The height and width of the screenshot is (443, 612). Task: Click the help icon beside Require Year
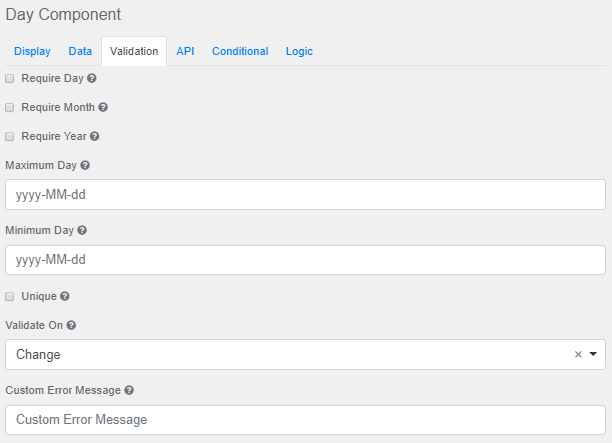click(x=94, y=136)
